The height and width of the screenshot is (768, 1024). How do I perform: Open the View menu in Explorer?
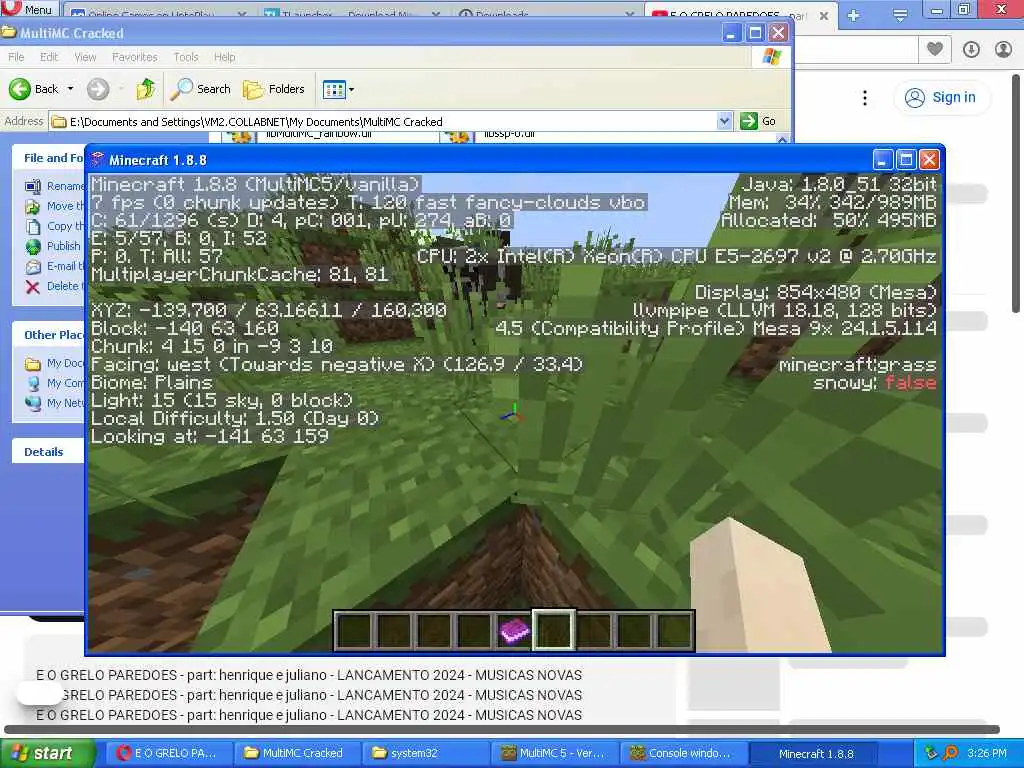click(x=85, y=57)
